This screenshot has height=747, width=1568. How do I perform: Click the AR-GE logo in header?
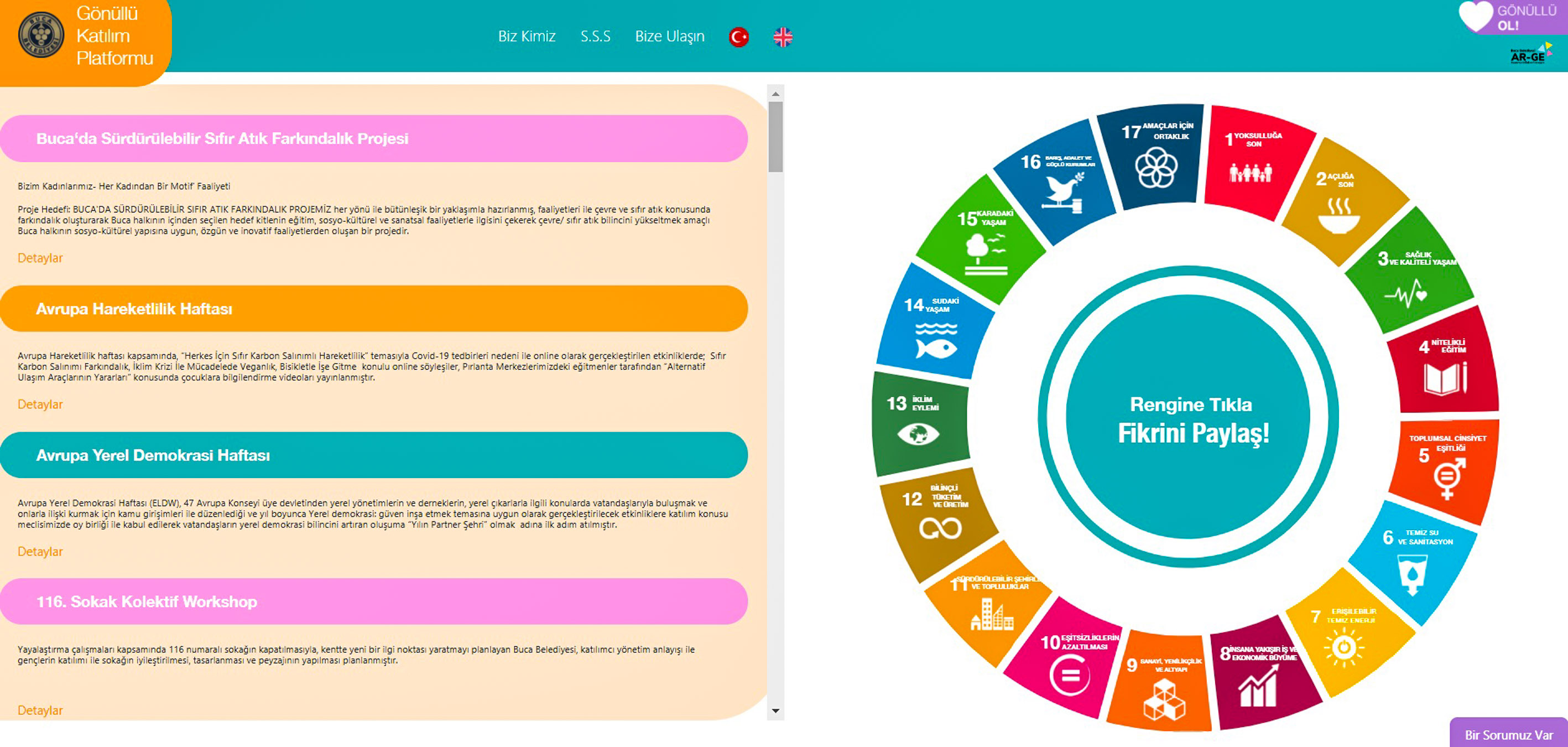tap(1531, 54)
